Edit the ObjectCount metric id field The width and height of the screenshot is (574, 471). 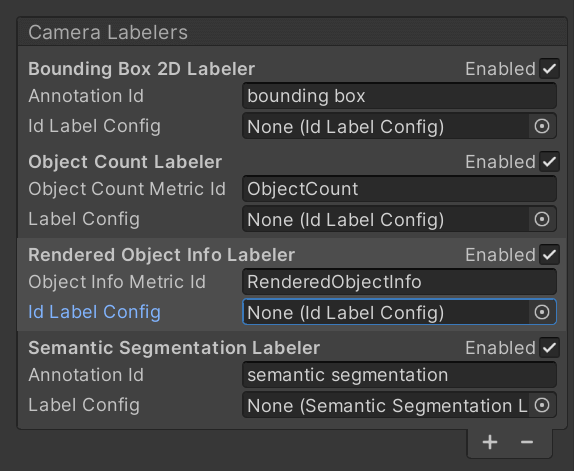click(x=399, y=189)
